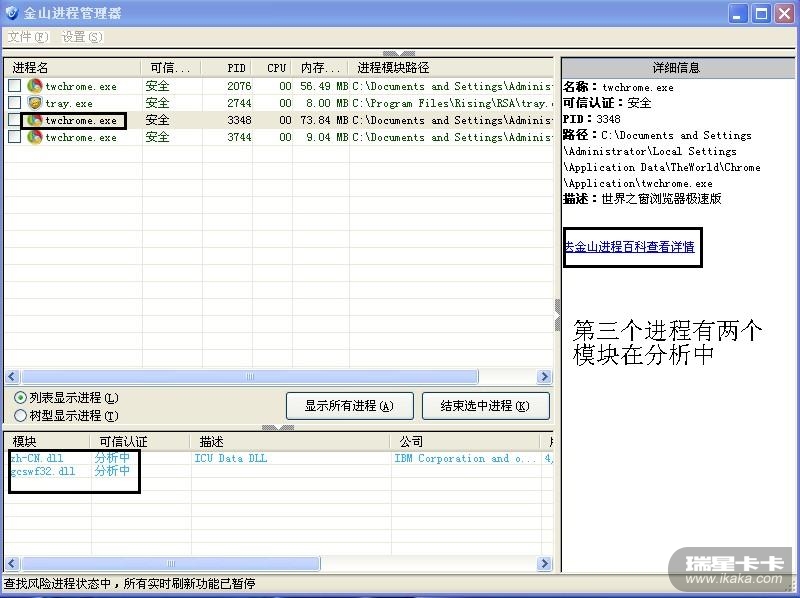Click process list scrollbar left arrow
The width and height of the screenshot is (800, 598).
(x=12, y=377)
